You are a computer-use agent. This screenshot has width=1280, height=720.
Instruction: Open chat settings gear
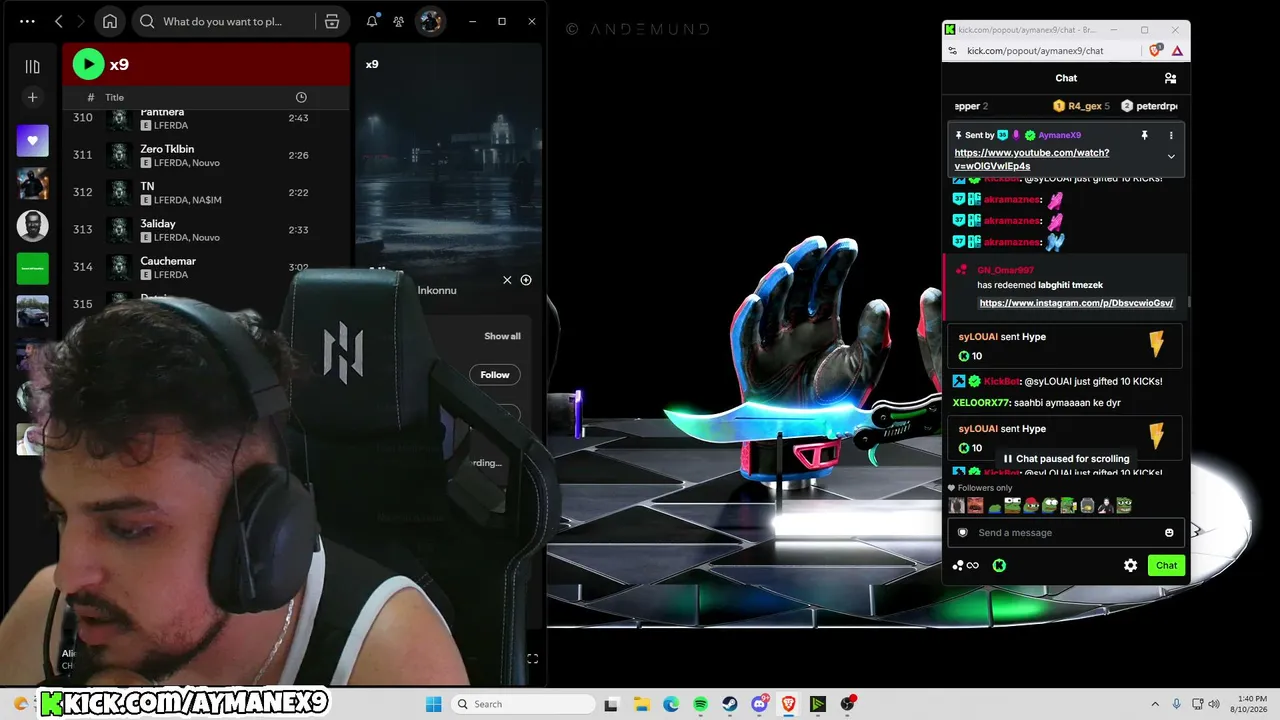click(x=1130, y=566)
